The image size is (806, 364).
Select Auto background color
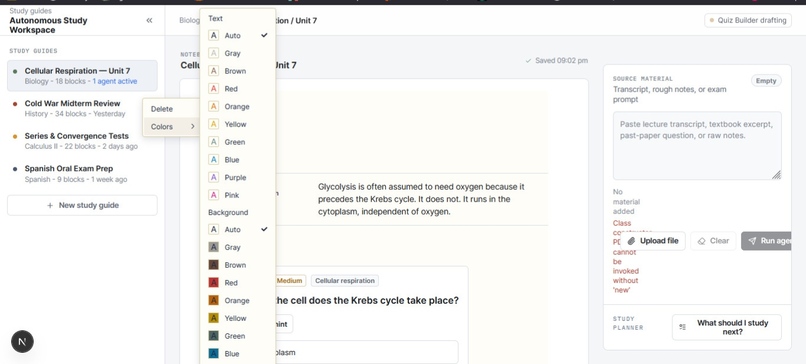[x=237, y=229]
